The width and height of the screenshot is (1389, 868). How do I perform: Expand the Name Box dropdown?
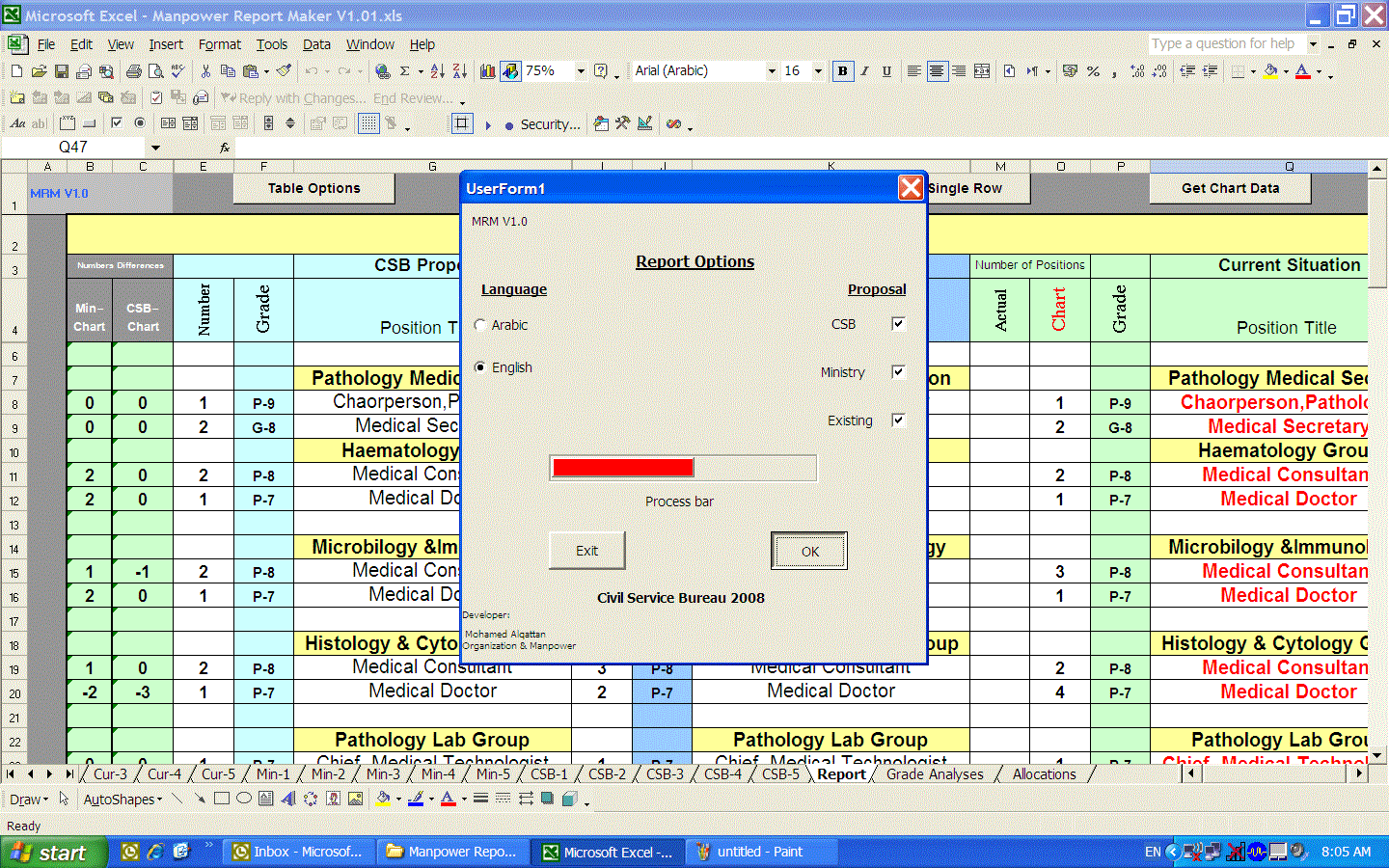pos(155,148)
